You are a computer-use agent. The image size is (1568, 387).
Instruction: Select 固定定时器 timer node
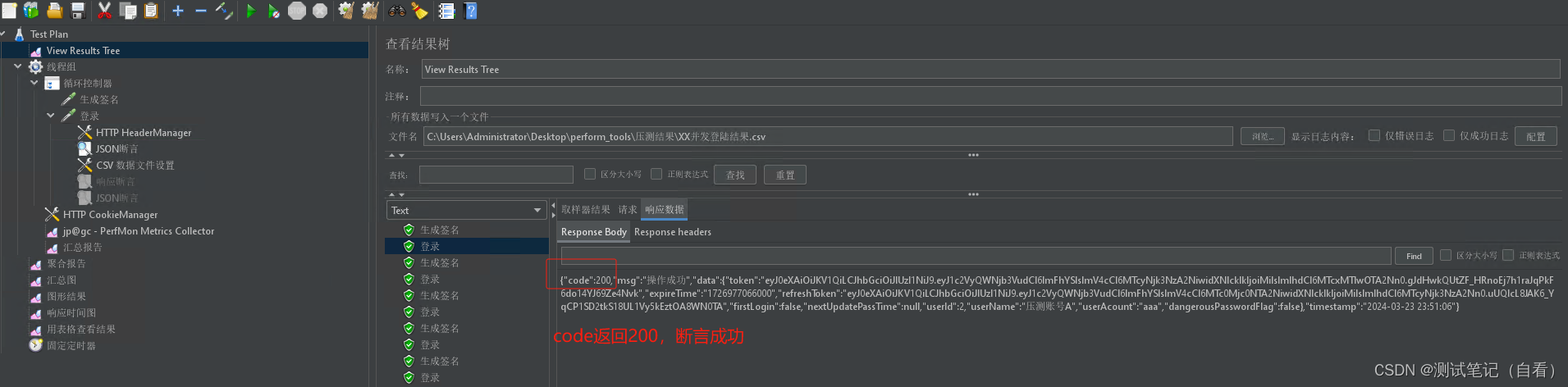[x=71, y=345]
